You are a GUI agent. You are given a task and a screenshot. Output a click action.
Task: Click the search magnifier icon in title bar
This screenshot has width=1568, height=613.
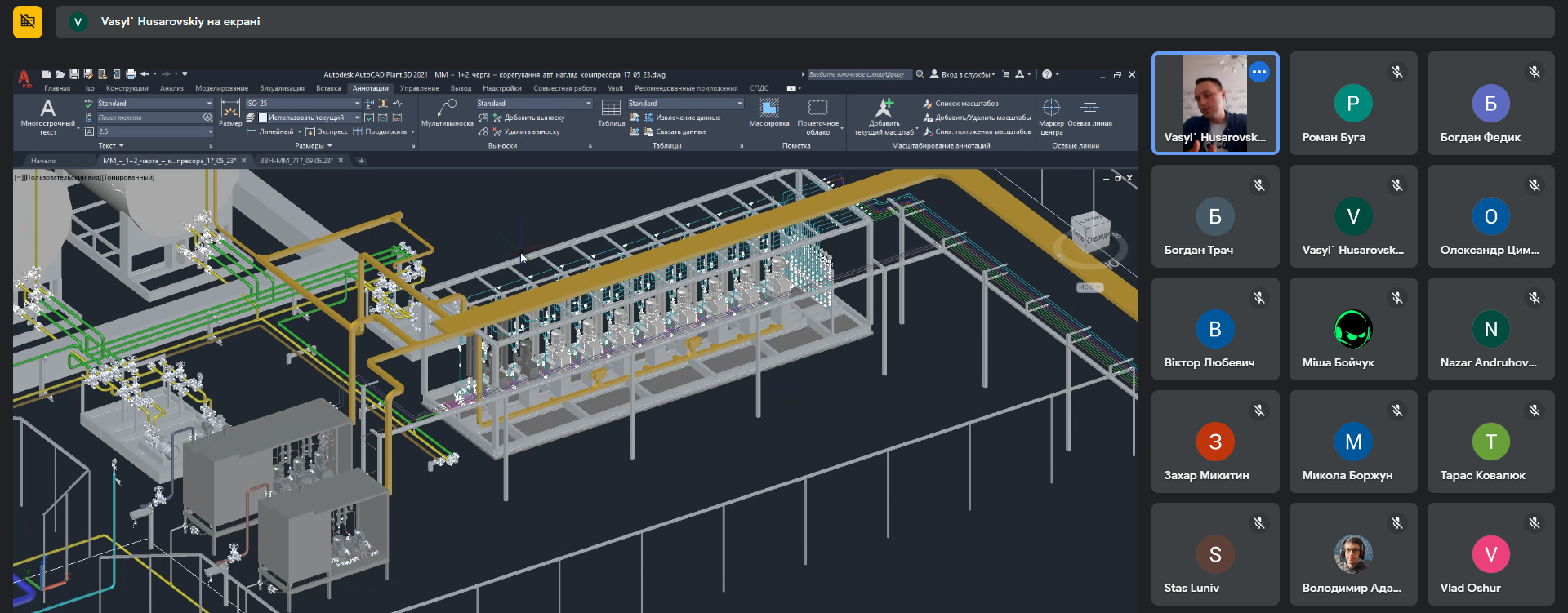pos(920,74)
